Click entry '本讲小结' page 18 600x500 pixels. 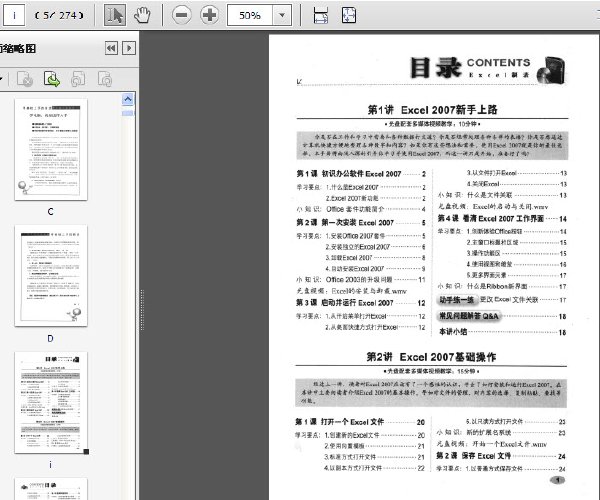(x=502, y=332)
